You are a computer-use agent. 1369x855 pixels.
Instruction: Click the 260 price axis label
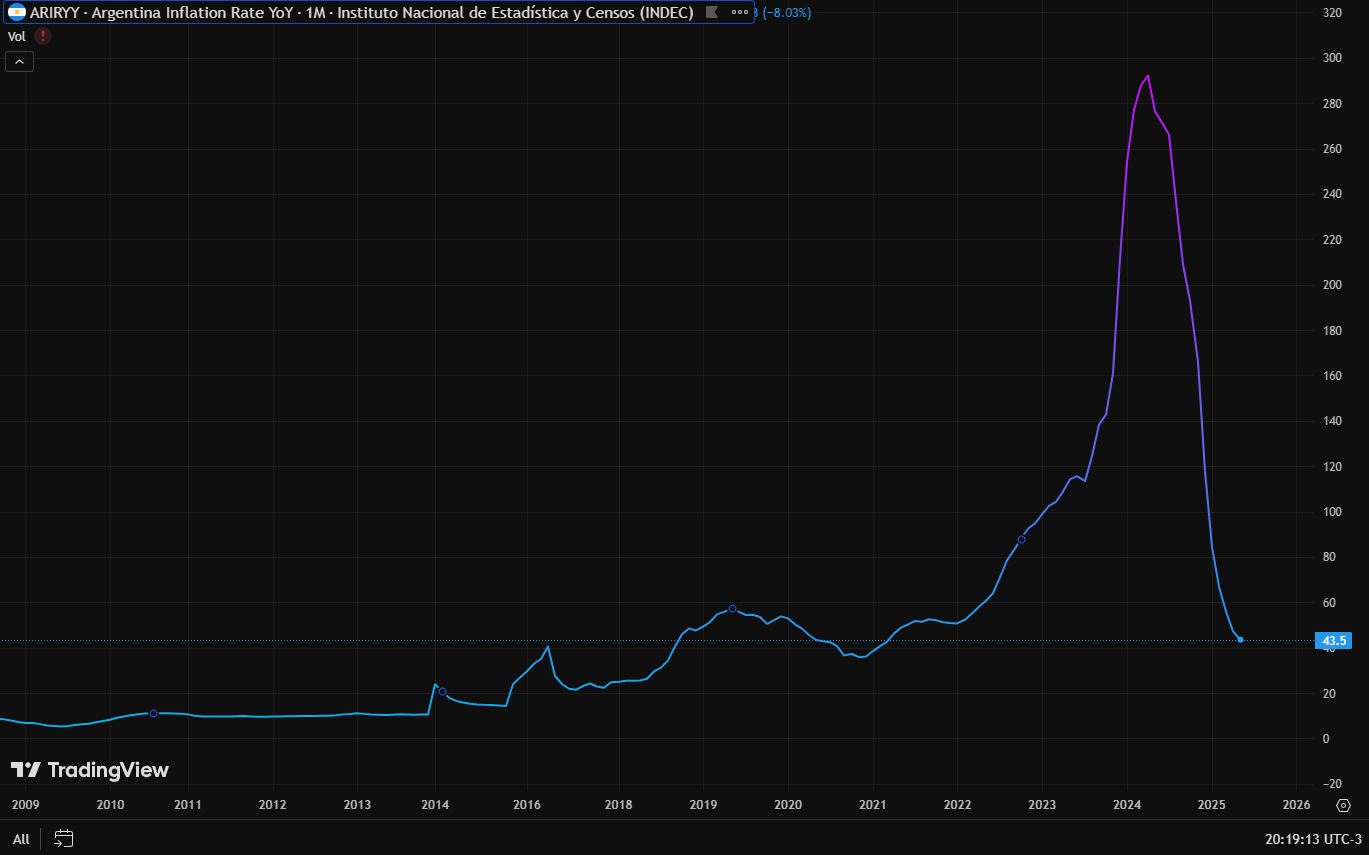pyautogui.click(x=1332, y=149)
